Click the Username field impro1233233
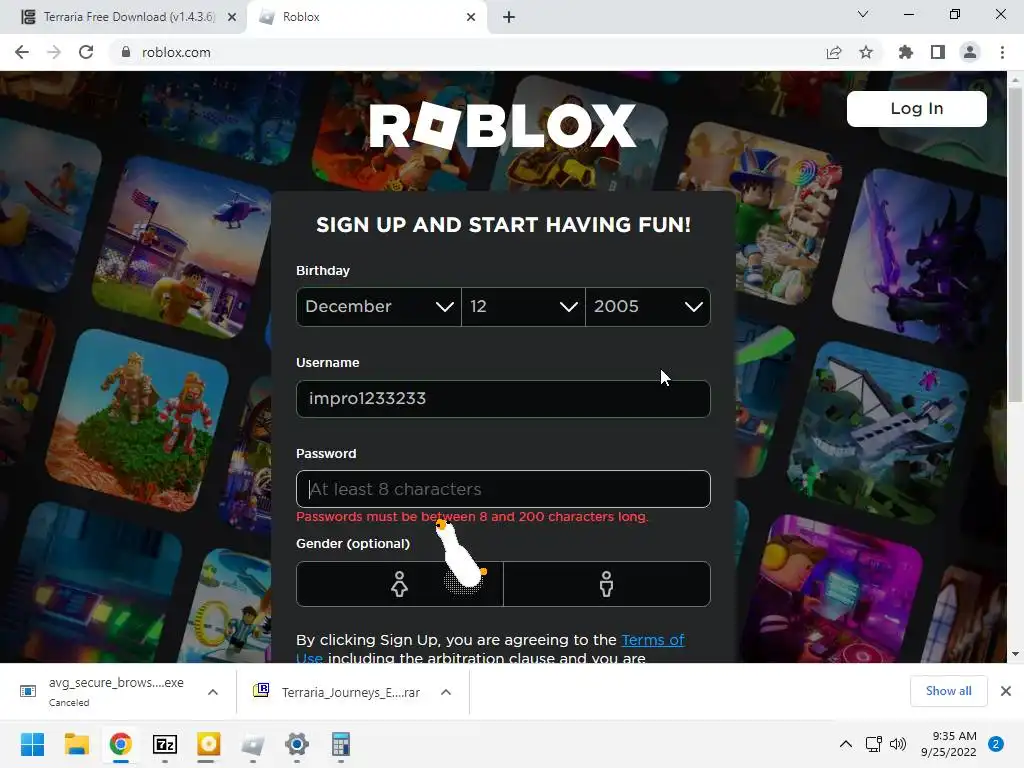This screenshot has height=768, width=1024. (x=503, y=398)
